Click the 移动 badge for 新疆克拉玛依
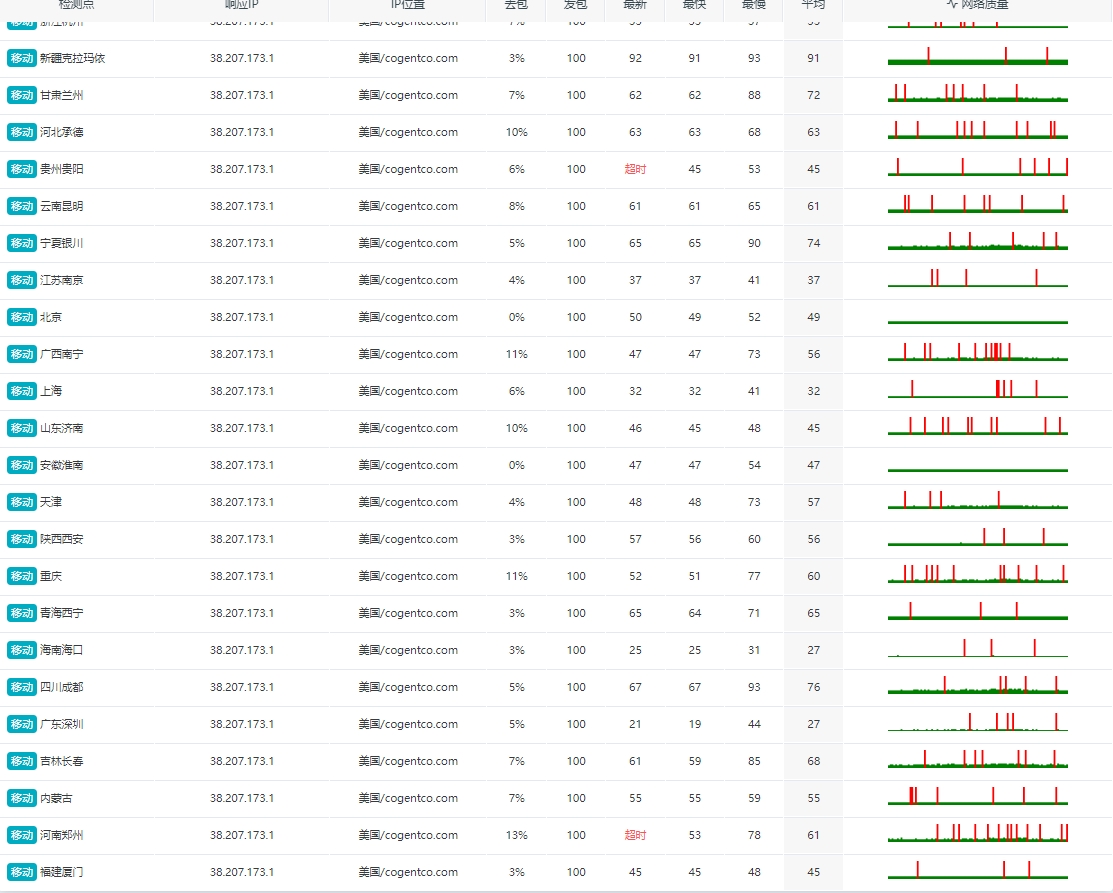1113x893 pixels. 21,58
